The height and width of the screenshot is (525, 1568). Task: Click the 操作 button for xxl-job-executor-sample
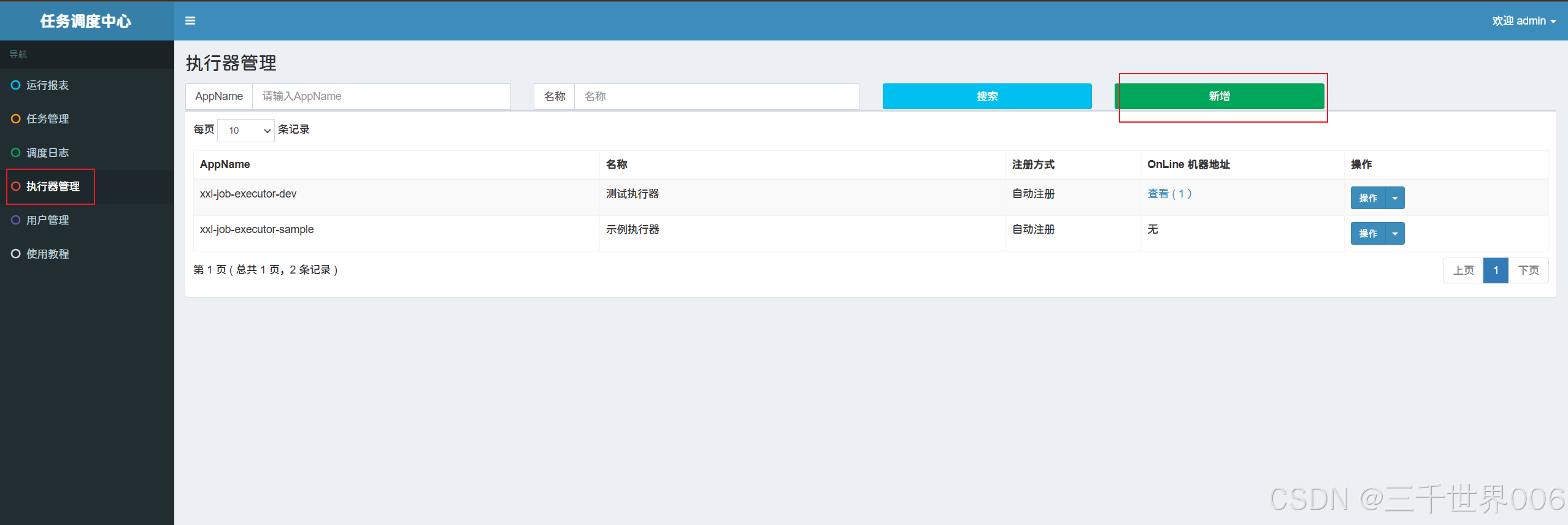click(1368, 234)
